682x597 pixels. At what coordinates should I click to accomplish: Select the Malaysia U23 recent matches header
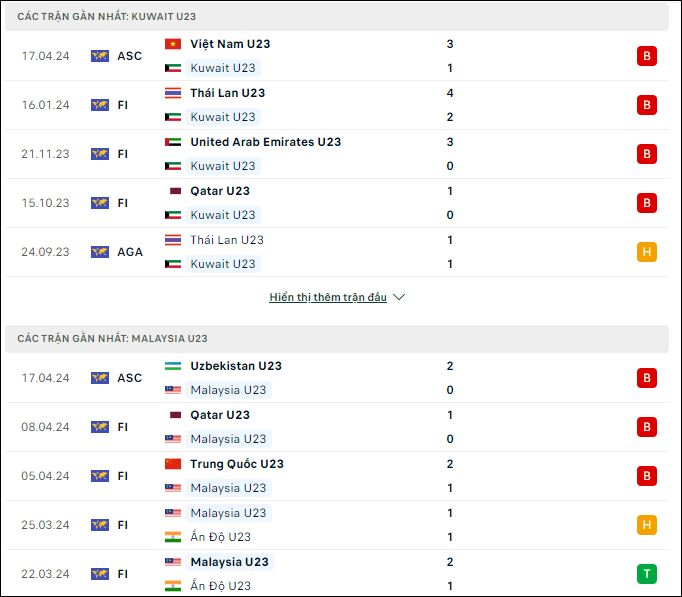pos(337,339)
